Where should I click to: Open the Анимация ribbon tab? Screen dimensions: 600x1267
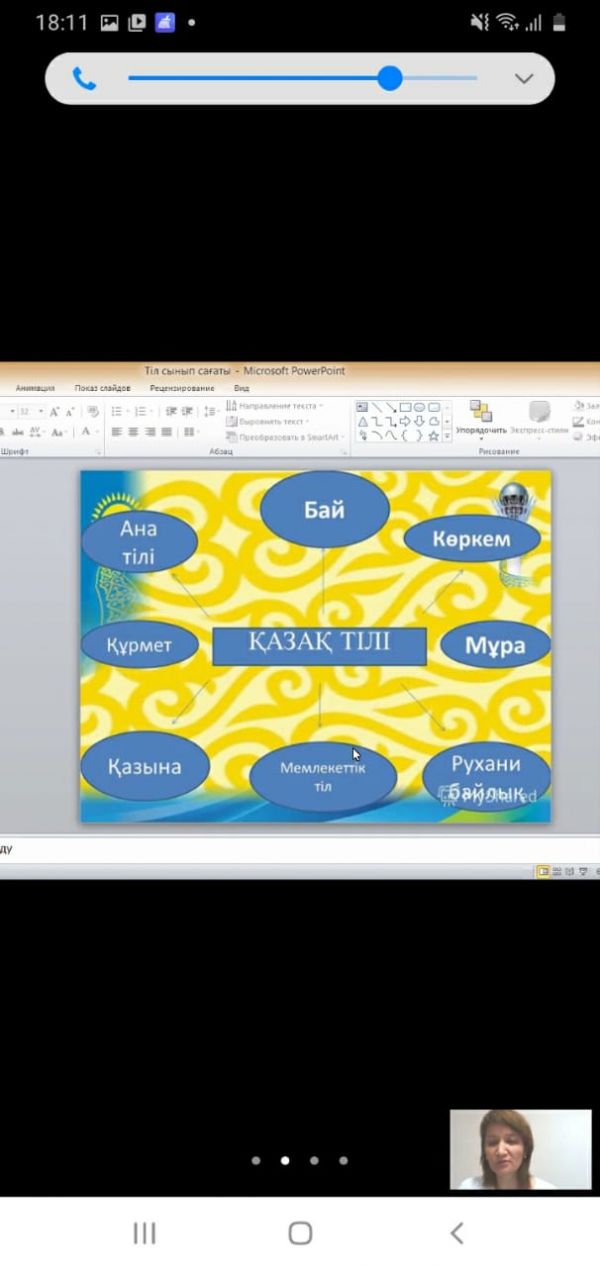[x=35, y=388]
